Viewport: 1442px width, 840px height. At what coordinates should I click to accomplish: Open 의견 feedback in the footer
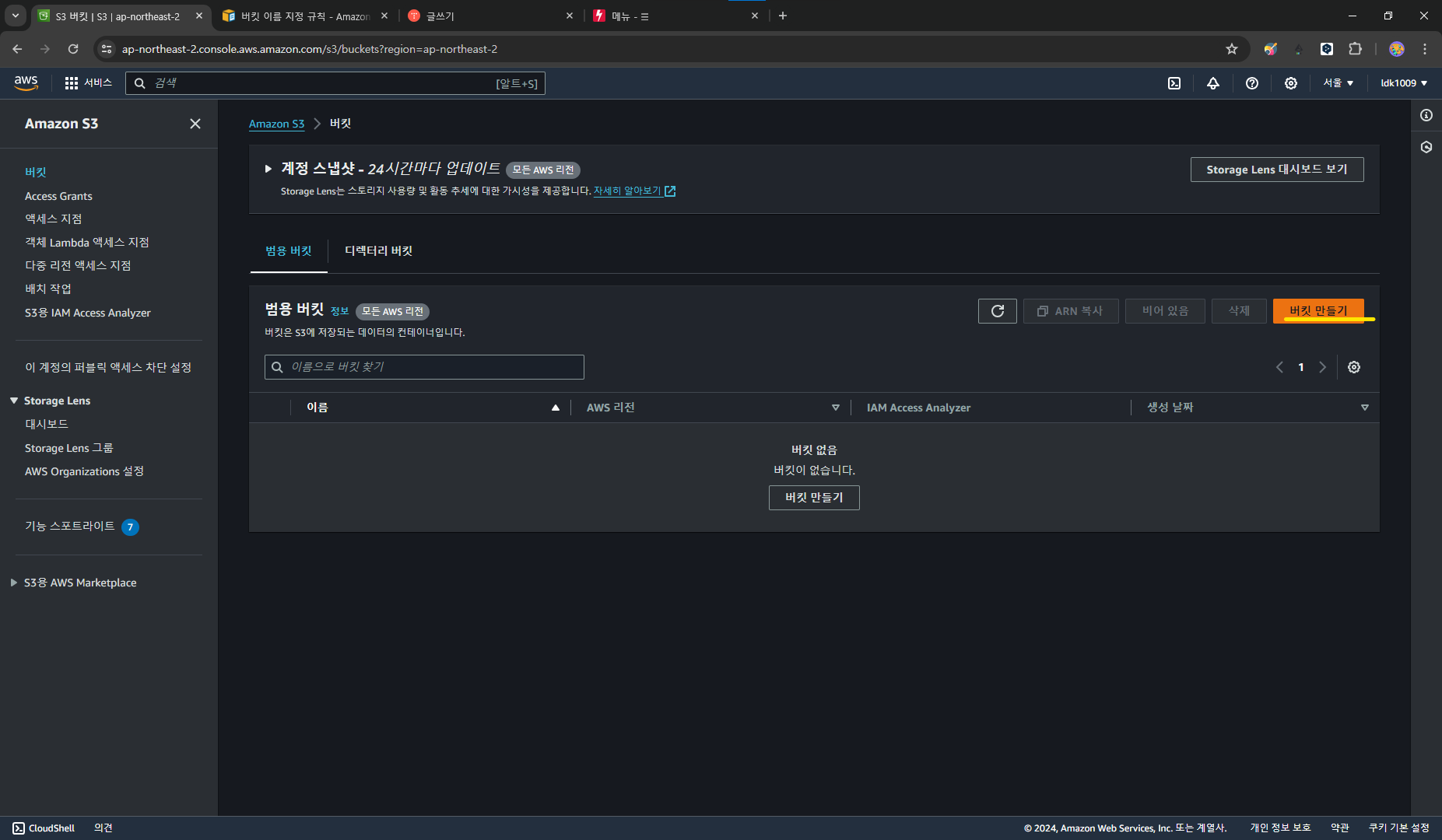click(104, 828)
